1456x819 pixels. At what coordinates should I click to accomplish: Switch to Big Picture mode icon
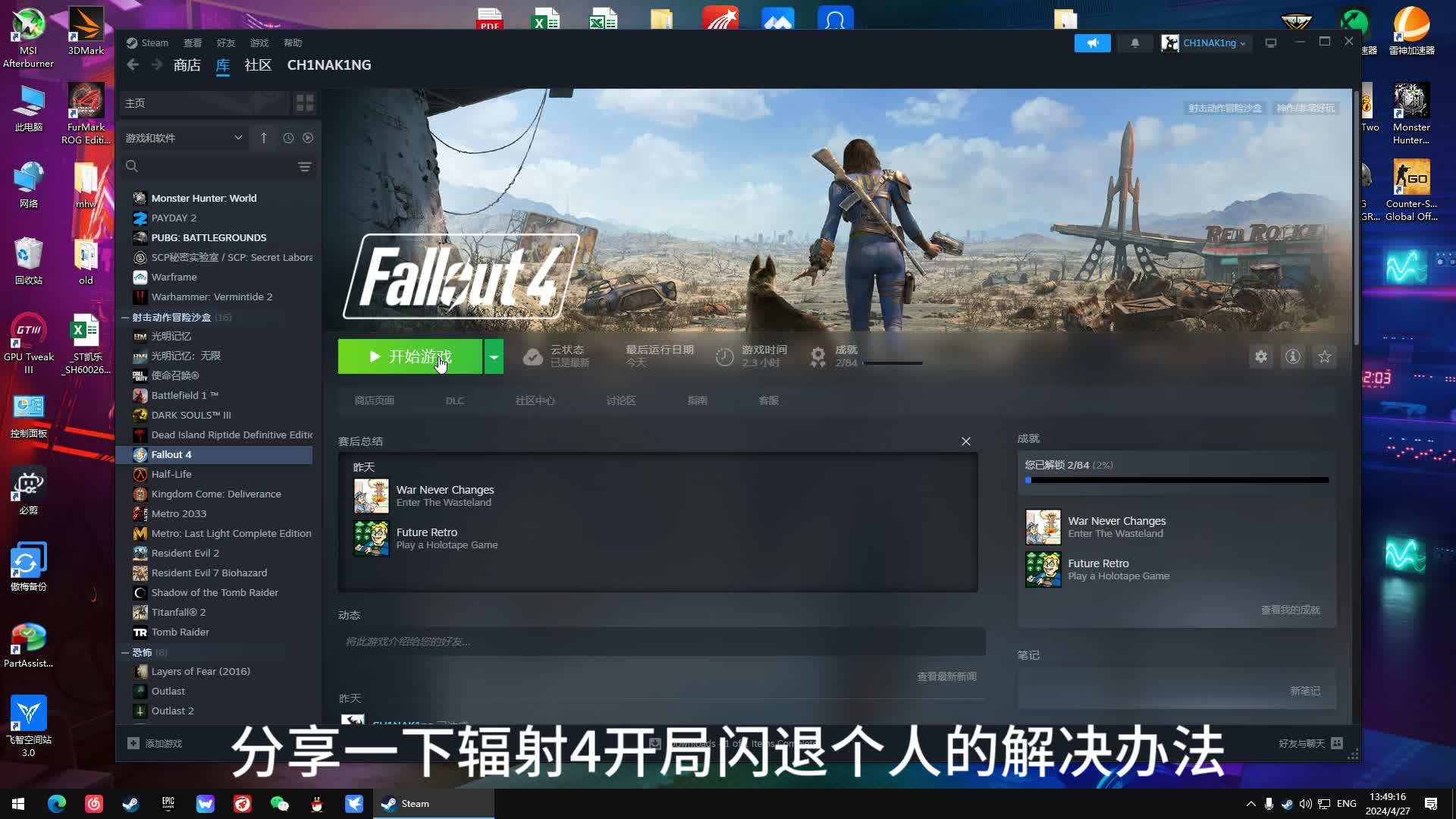[1271, 43]
